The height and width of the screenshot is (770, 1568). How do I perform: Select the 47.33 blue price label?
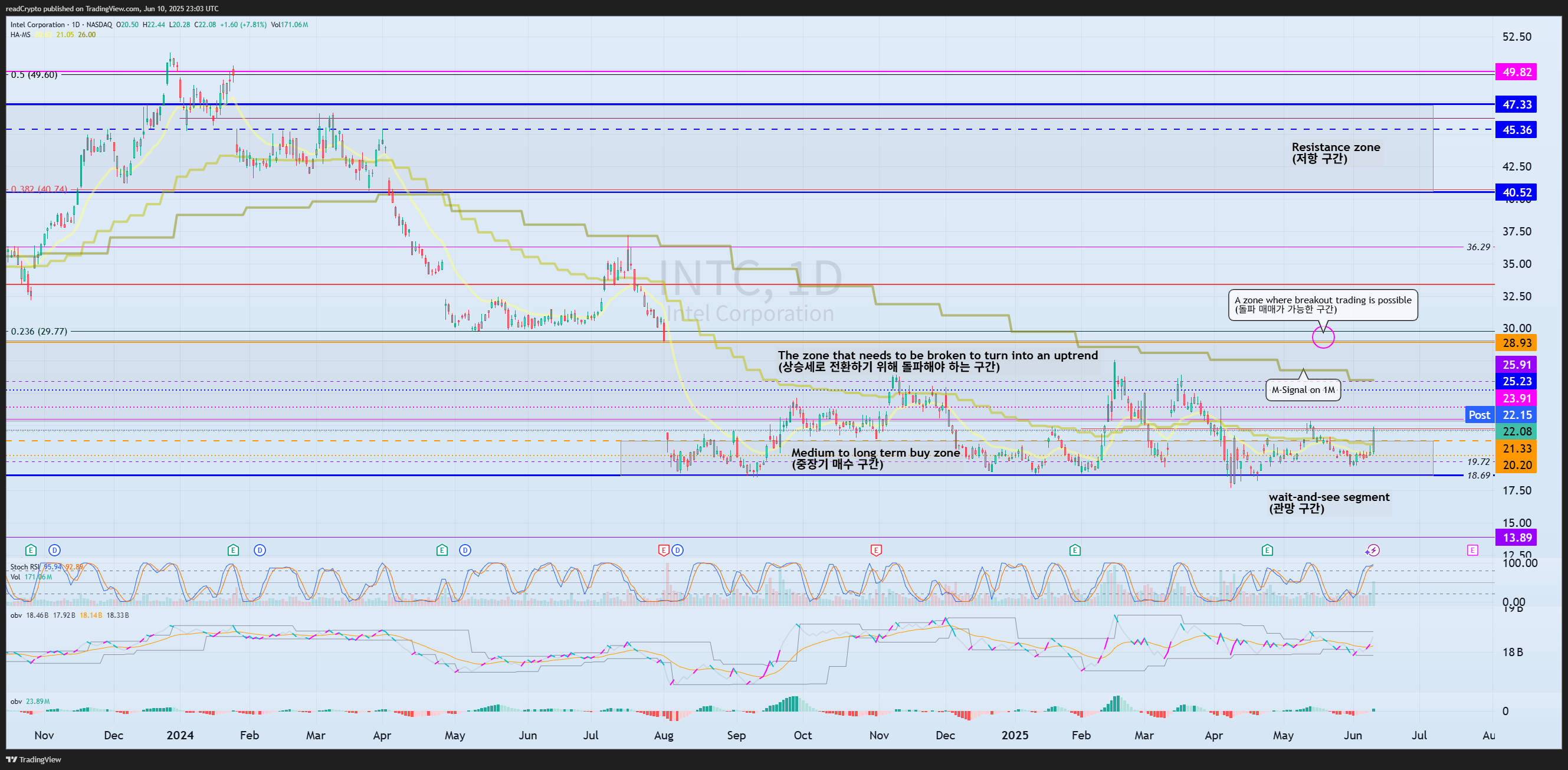tap(1515, 104)
